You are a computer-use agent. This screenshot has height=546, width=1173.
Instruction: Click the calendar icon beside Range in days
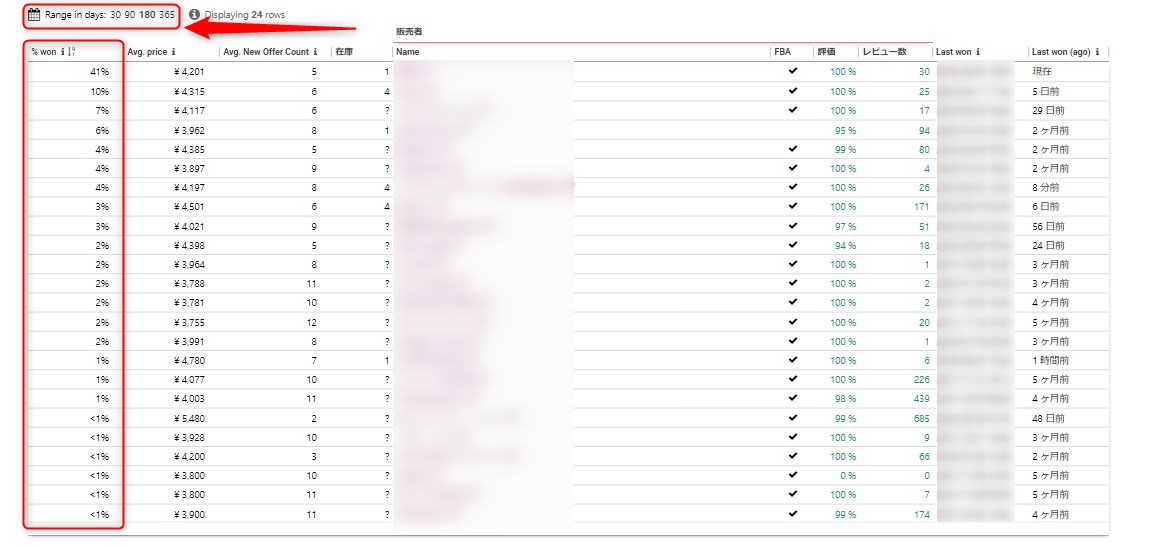(x=34, y=15)
